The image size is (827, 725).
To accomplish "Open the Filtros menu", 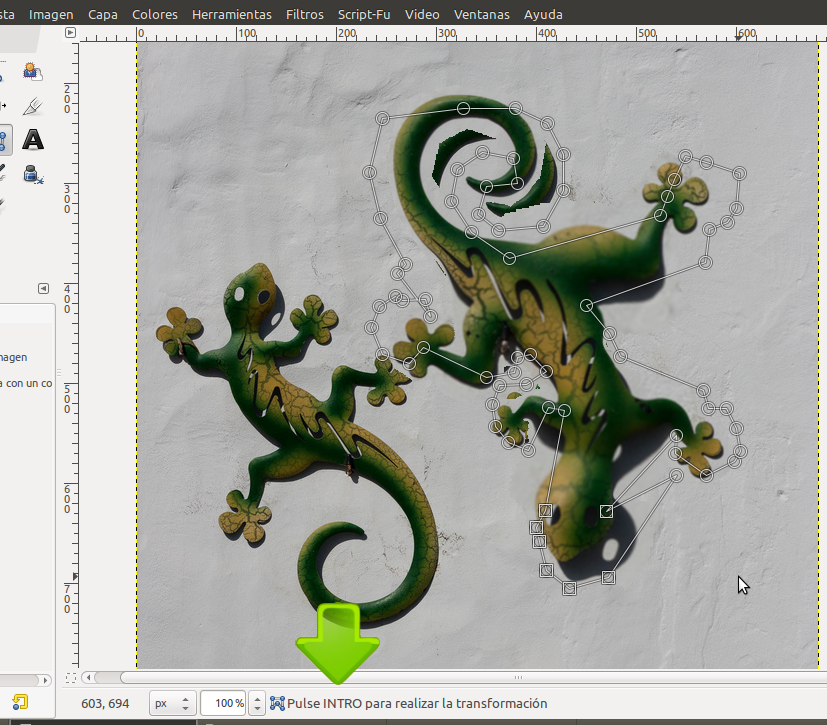I will [304, 15].
